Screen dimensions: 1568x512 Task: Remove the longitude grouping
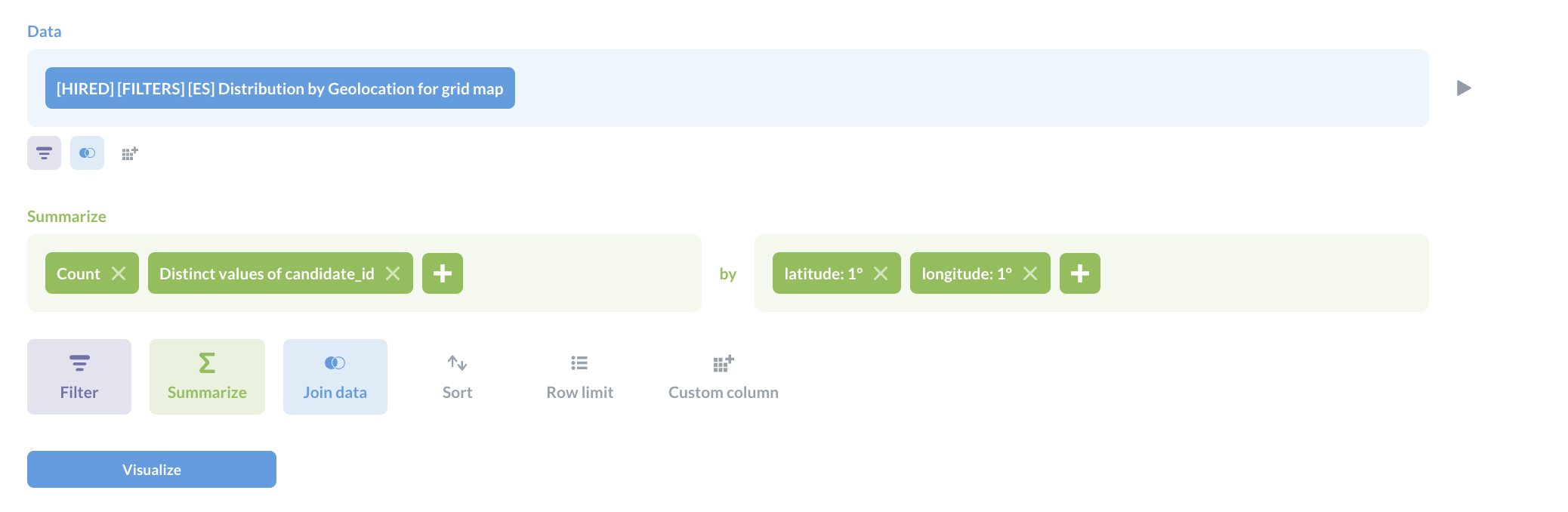tap(1030, 273)
